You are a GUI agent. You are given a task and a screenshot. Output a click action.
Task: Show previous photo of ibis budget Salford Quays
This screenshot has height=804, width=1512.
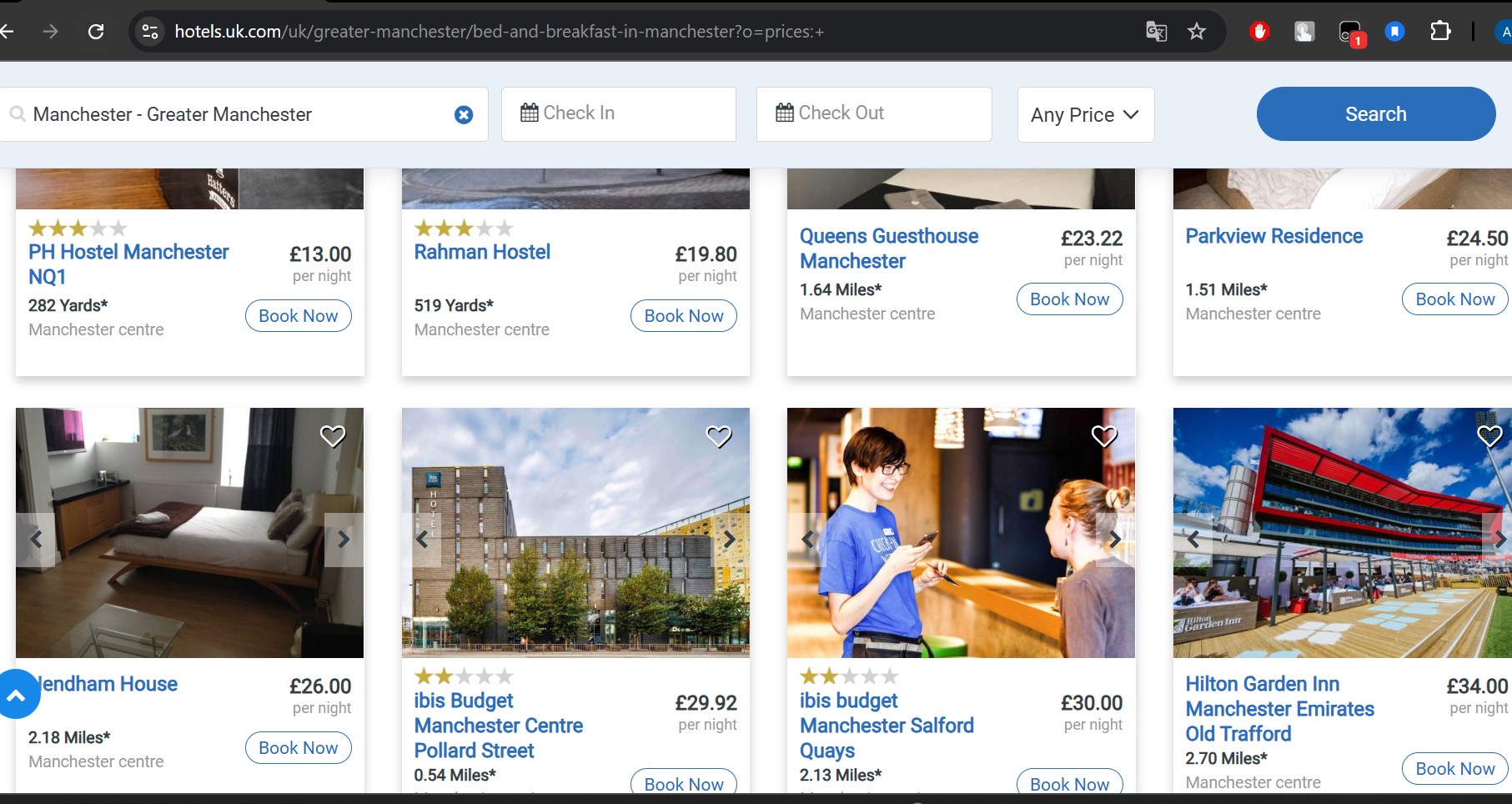pyautogui.click(x=807, y=540)
